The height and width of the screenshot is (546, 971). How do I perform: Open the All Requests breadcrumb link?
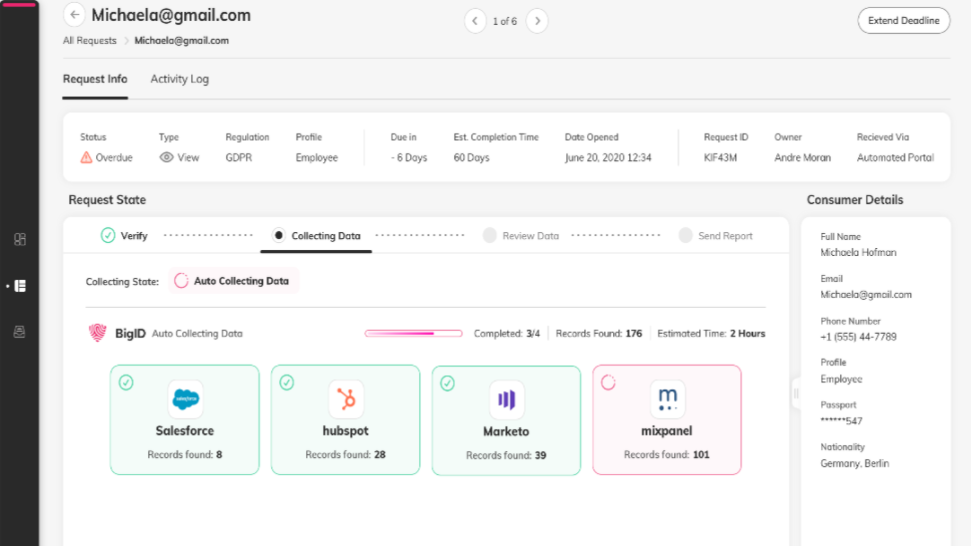click(x=90, y=40)
